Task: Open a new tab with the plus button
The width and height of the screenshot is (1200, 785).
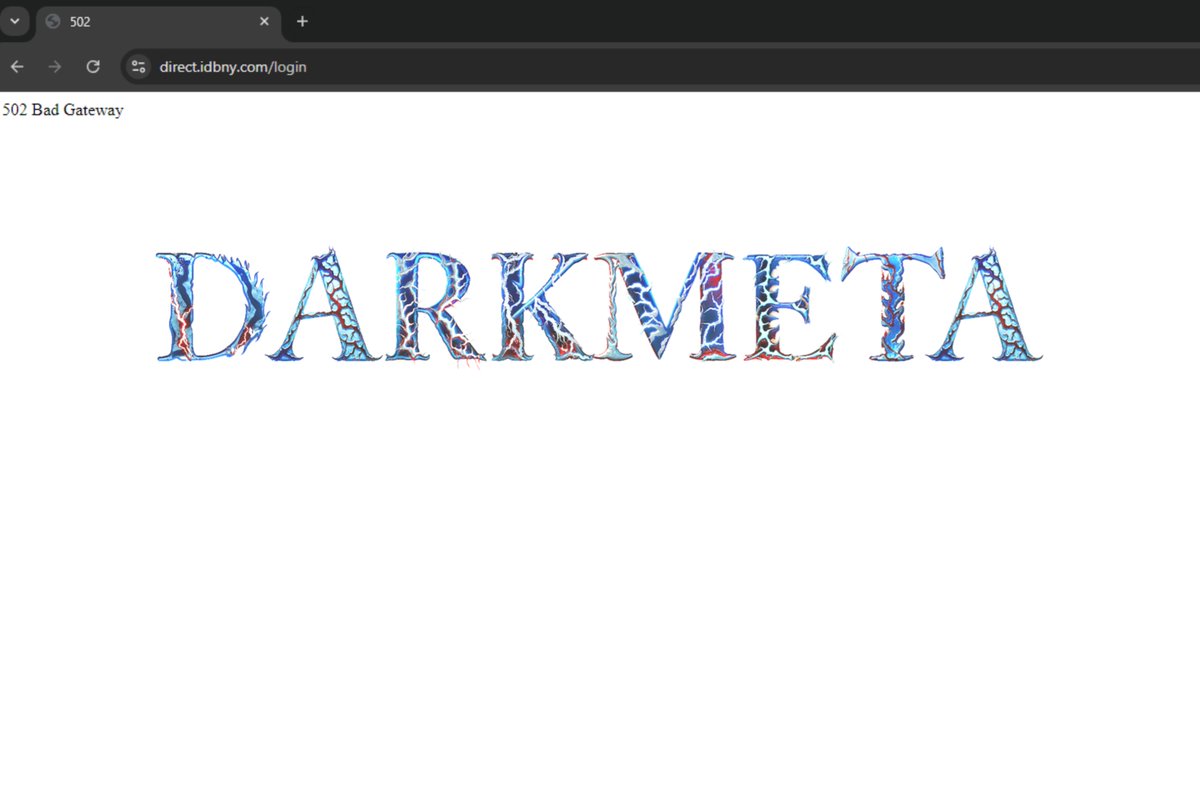Action: pos(302,21)
